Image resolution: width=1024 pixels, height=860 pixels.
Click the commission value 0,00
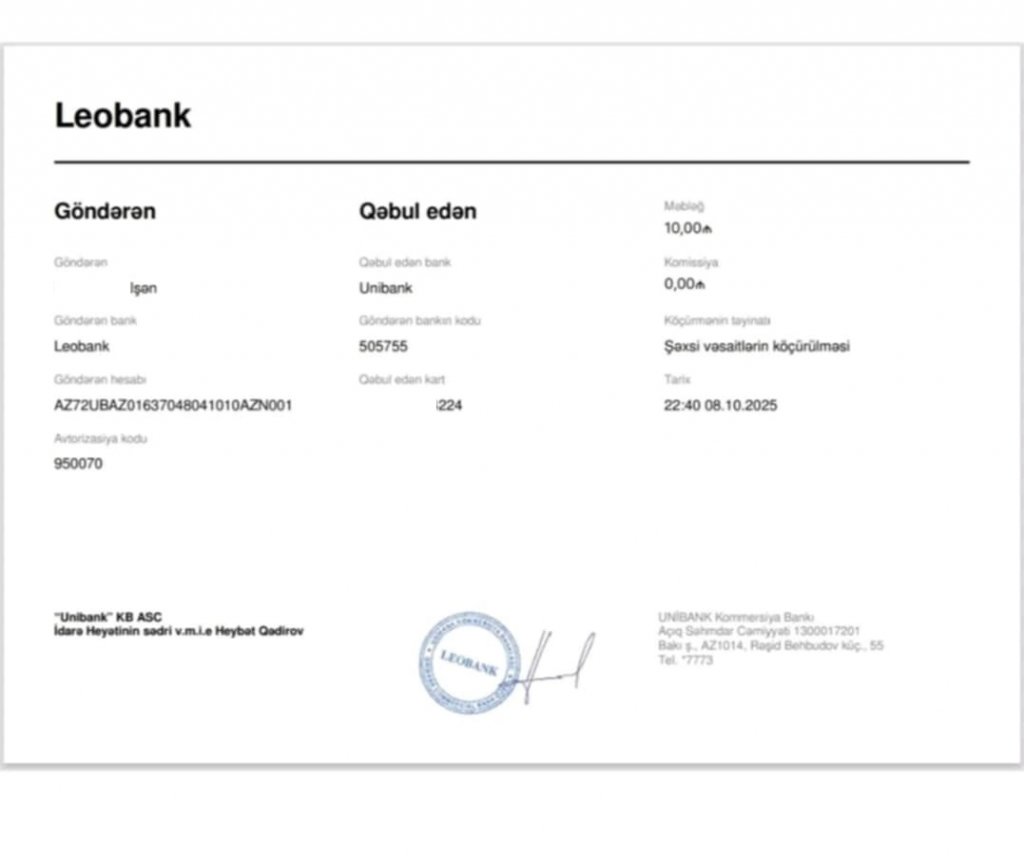(684, 284)
